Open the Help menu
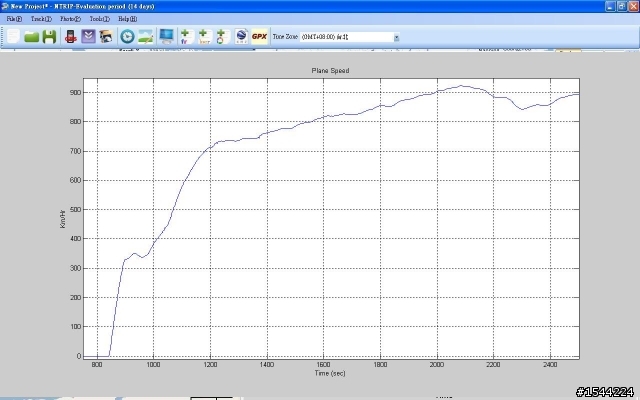Screen dimensions: 640x400 coord(127,19)
